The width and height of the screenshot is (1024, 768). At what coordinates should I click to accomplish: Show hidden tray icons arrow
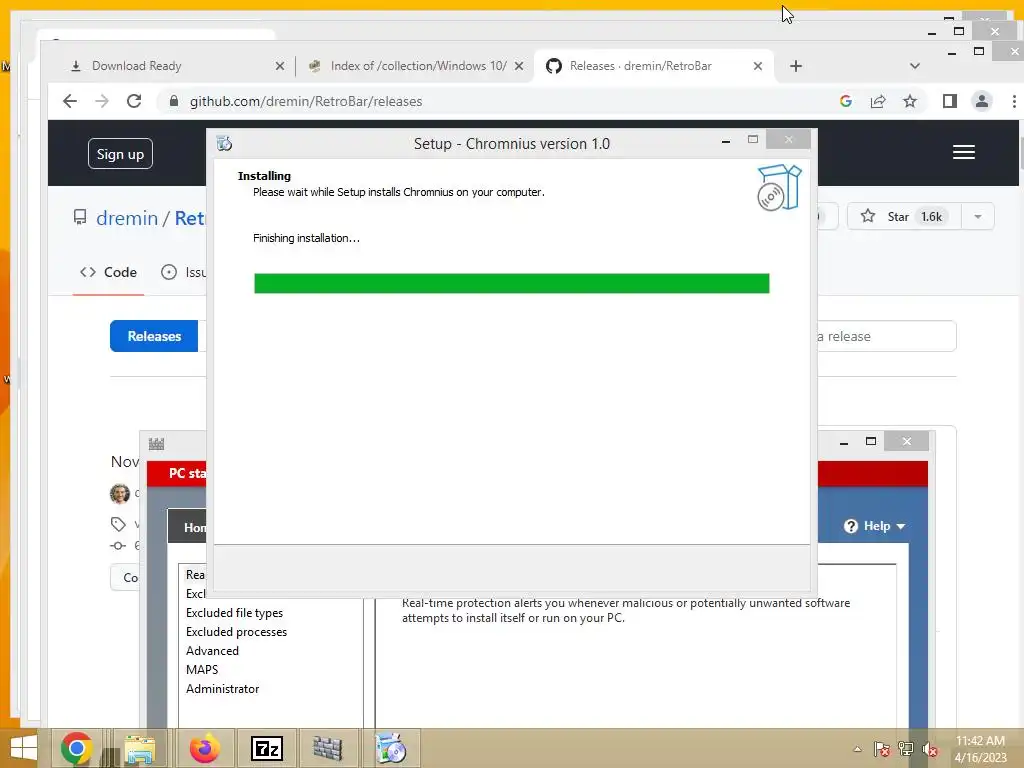tap(857, 749)
